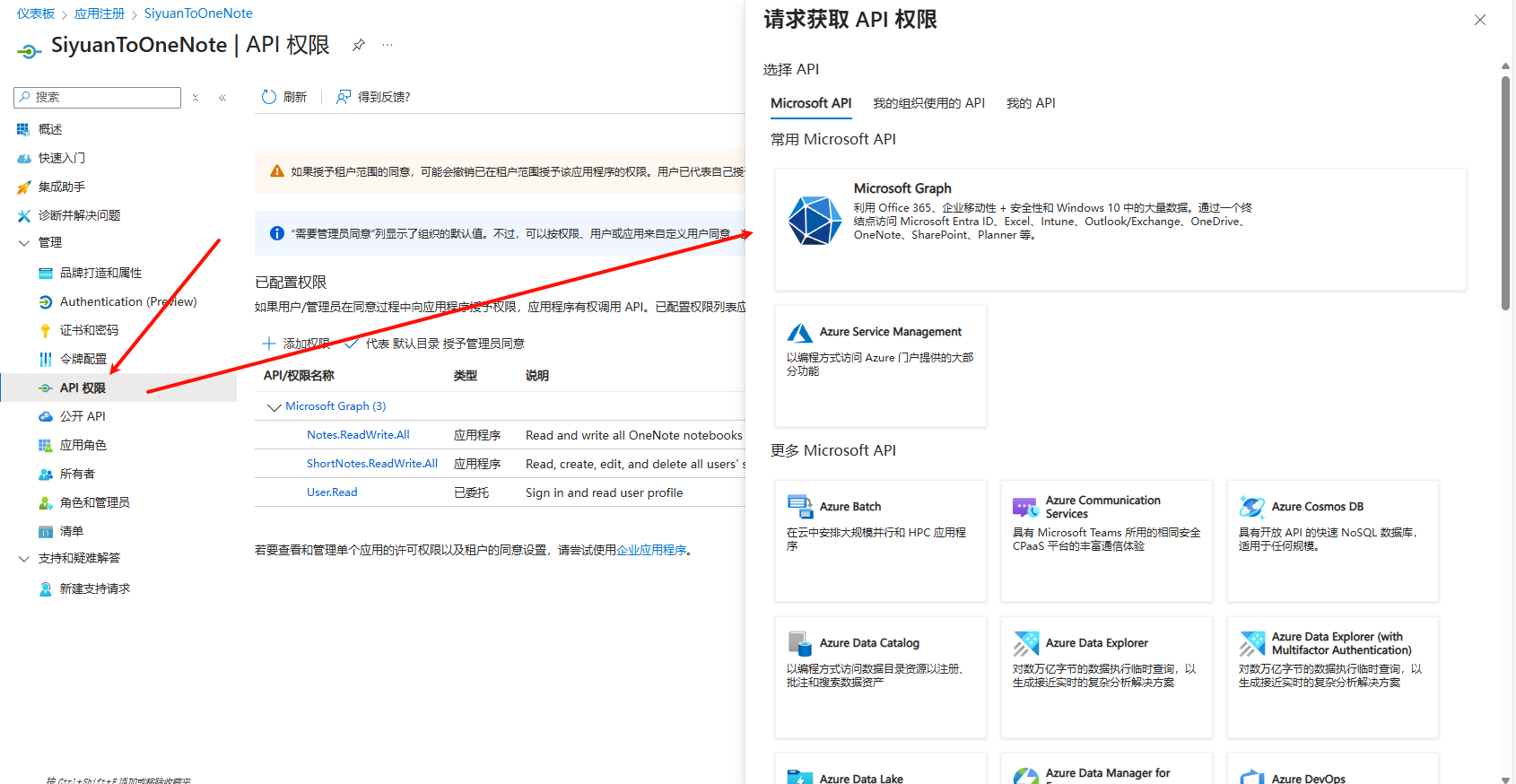Click the Azure Communication Services icon
This screenshot has height=784, width=1516.
tap(1025, 507)
